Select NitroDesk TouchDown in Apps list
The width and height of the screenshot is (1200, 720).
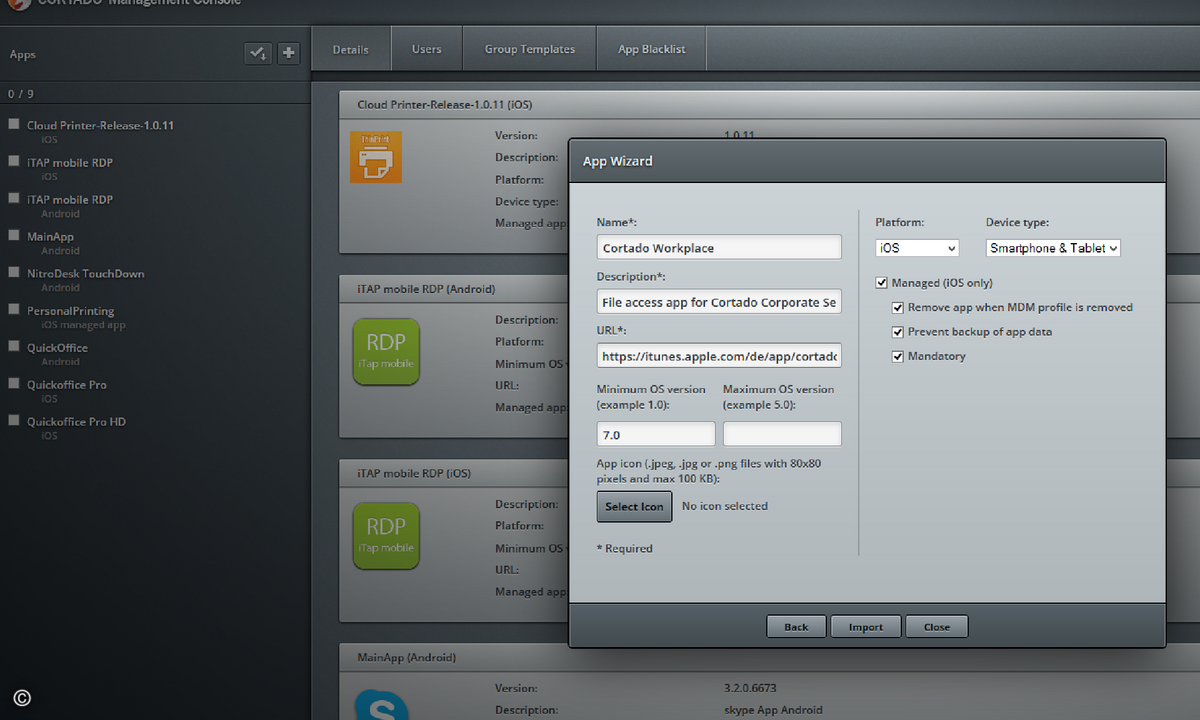[86, 273]
